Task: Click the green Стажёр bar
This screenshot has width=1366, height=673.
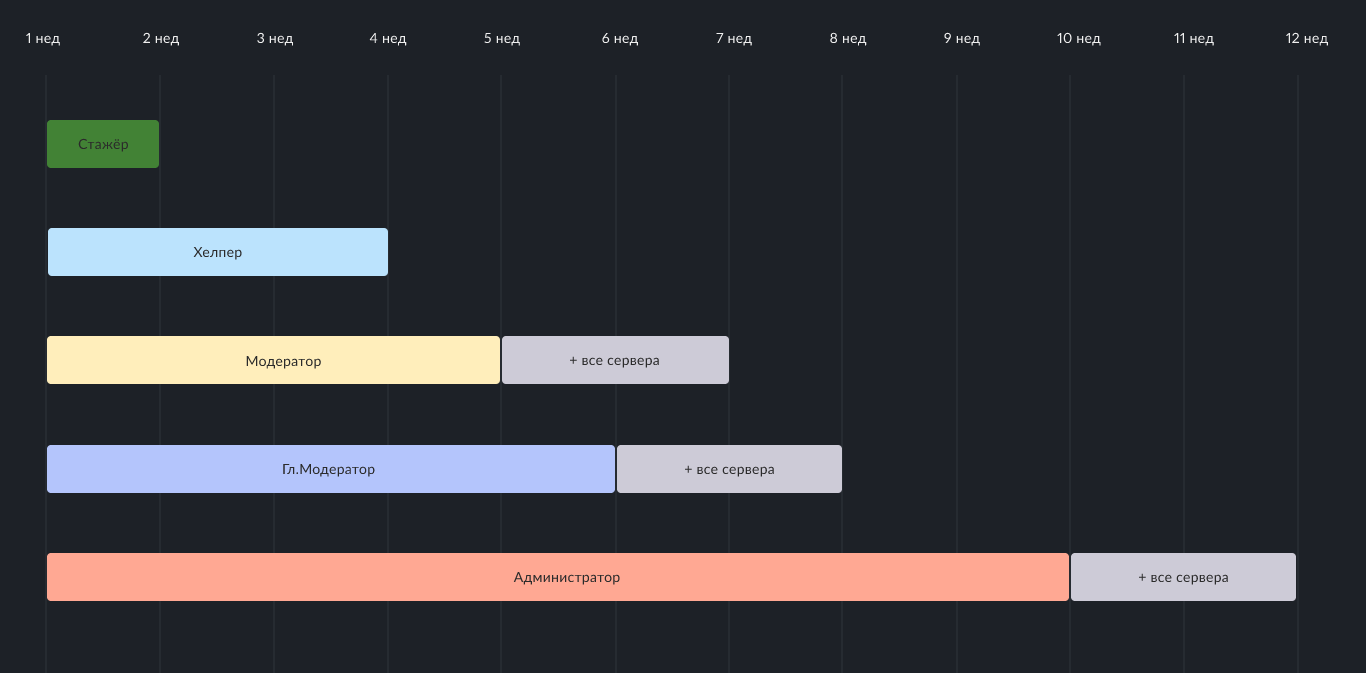Action: [x=103, y=144]
